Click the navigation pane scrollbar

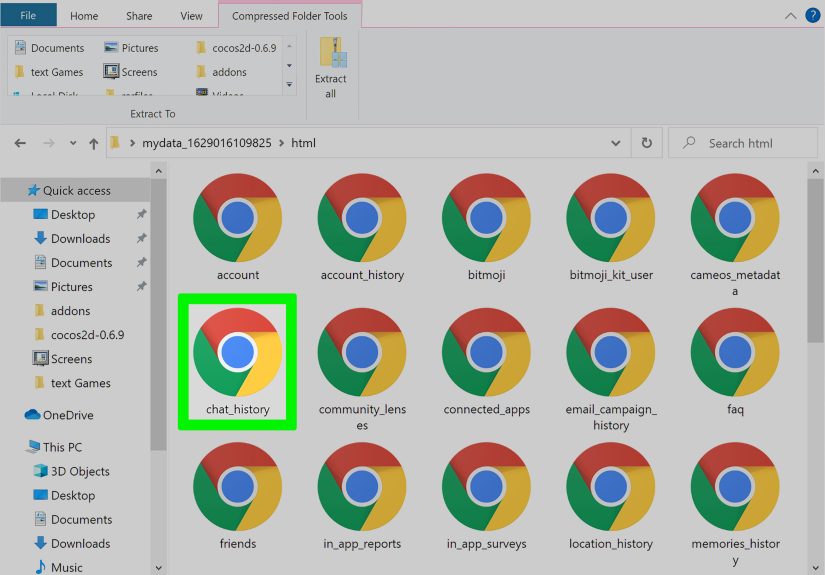(x=158, y=315)
